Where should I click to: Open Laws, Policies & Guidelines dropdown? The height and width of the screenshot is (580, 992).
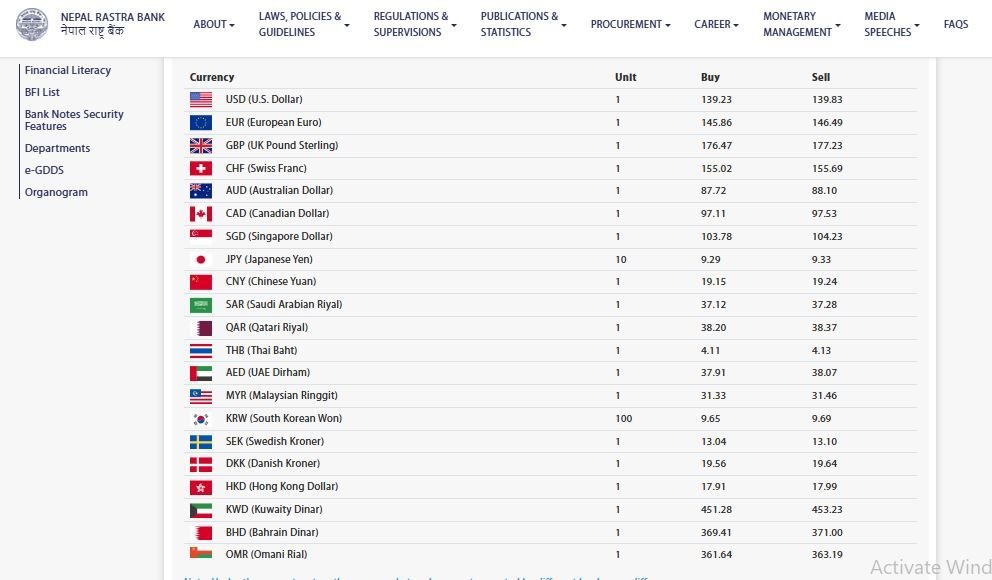pos(304,24)
